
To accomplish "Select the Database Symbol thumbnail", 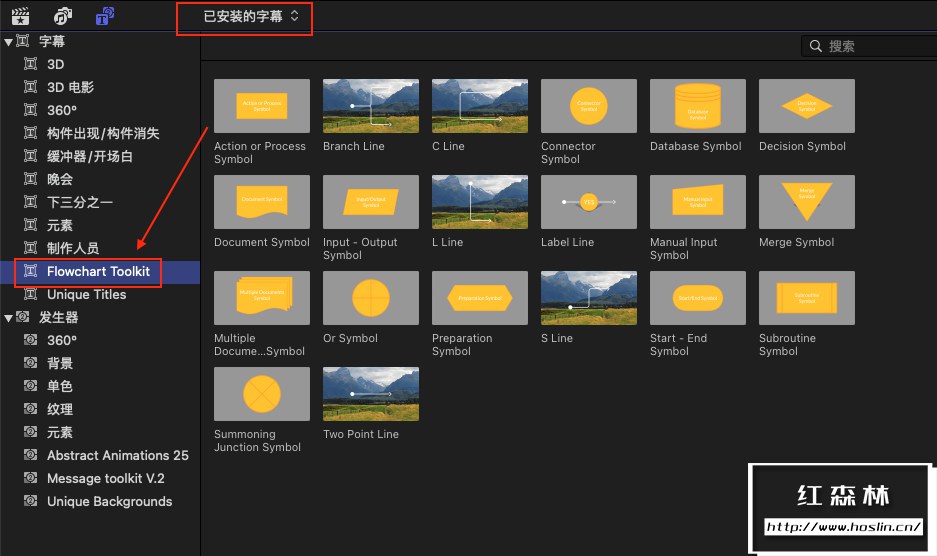I will (x=698, y=106).
